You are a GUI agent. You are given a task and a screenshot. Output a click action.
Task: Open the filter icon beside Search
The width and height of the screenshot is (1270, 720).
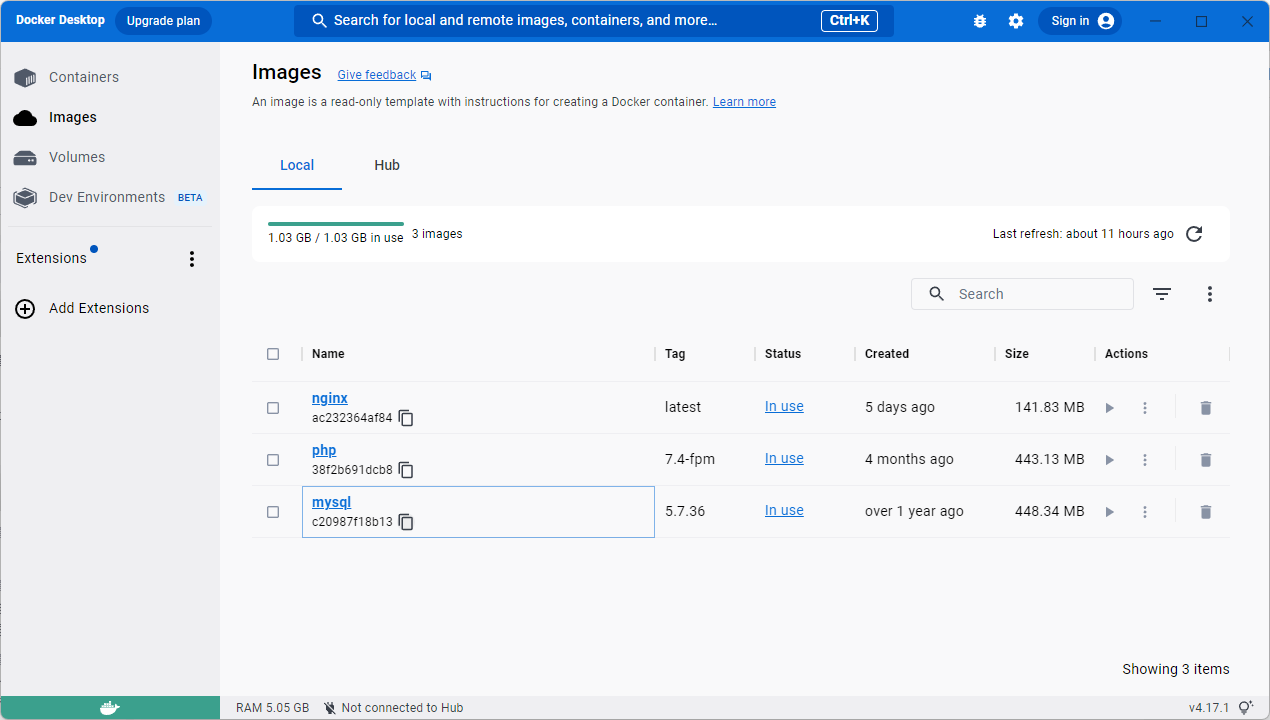pos(1161,294)
